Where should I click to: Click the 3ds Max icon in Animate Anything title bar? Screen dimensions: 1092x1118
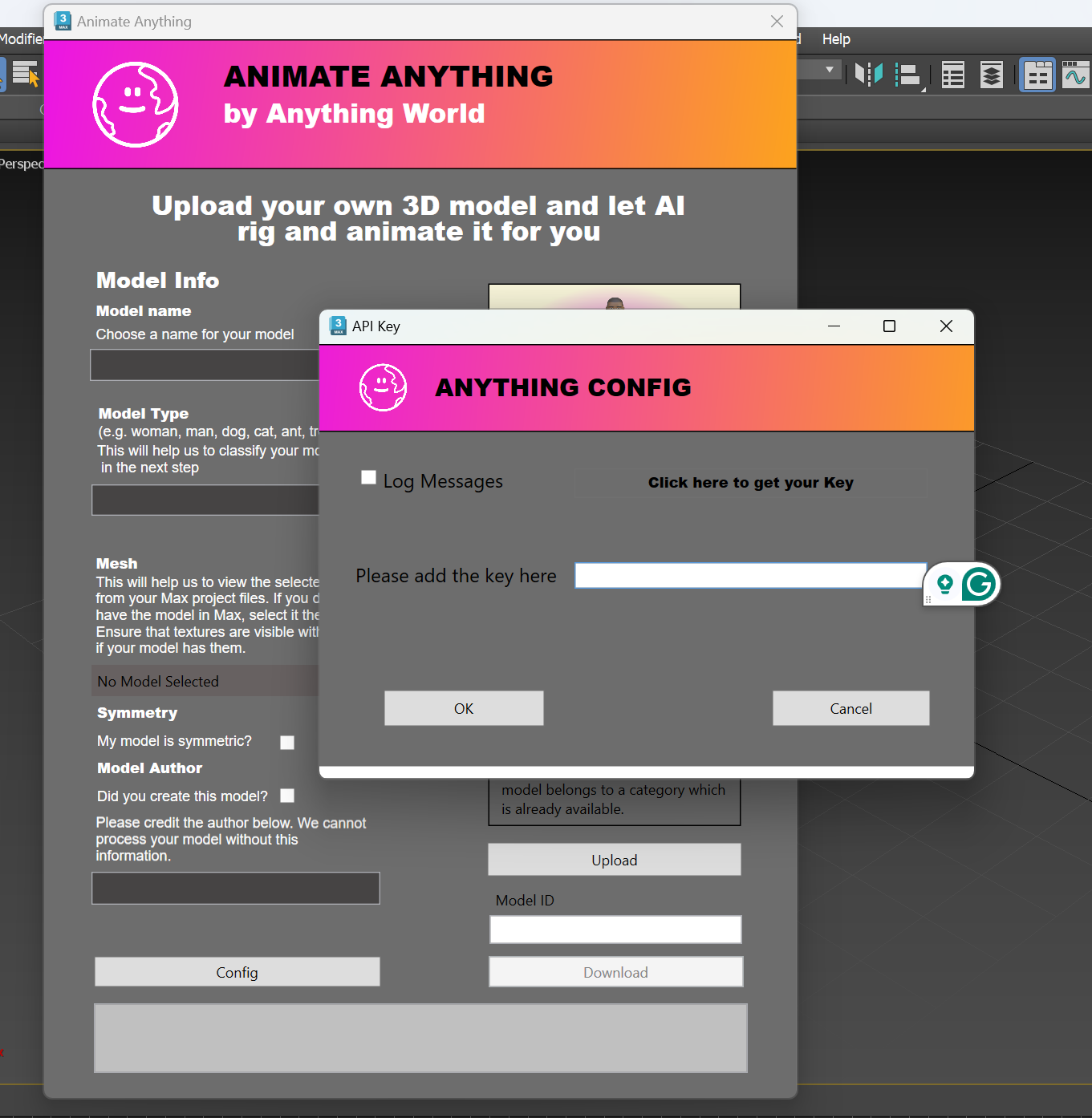pos(63,21)
